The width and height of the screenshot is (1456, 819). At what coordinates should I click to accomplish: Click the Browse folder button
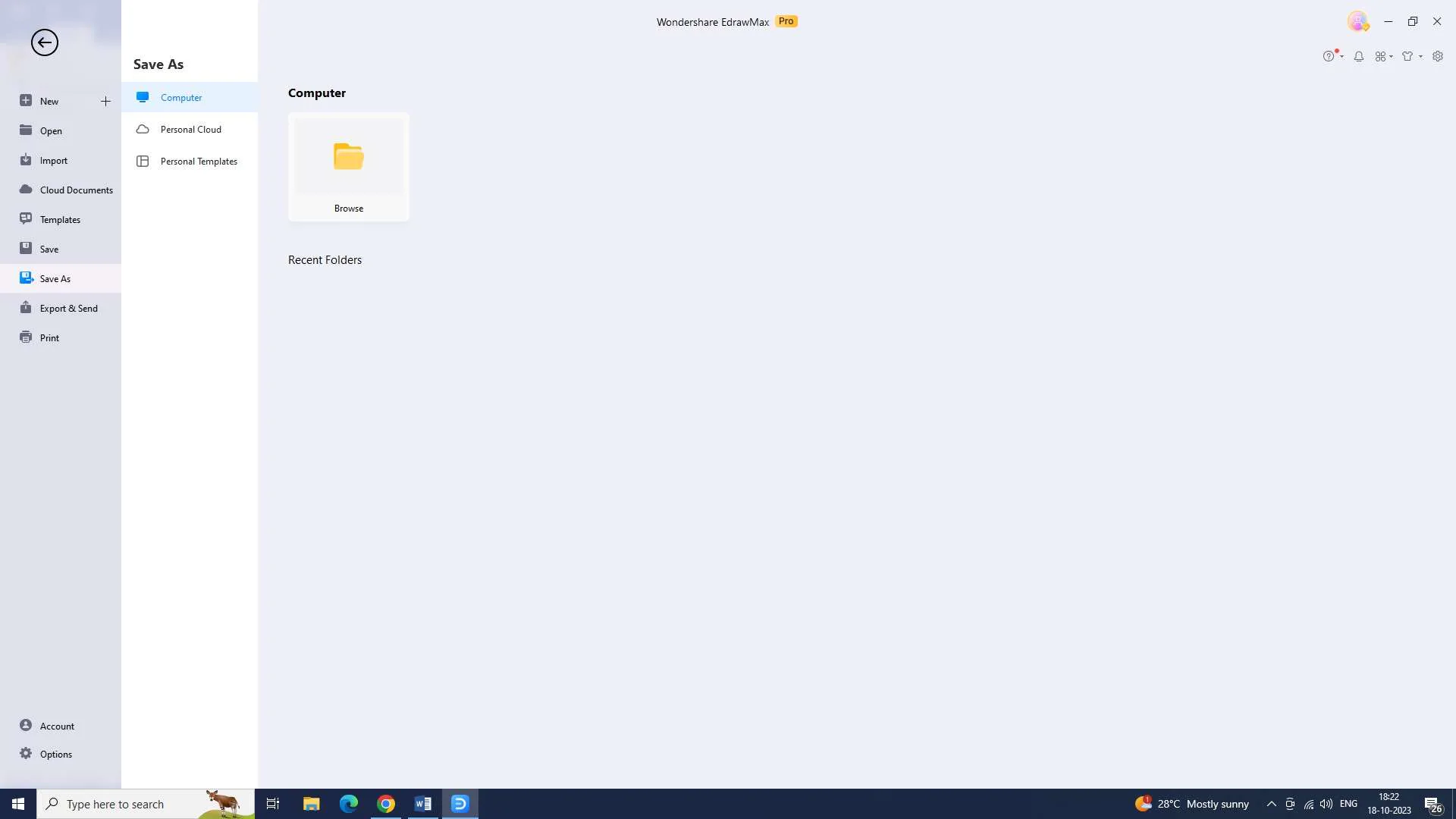coord(348,165)
